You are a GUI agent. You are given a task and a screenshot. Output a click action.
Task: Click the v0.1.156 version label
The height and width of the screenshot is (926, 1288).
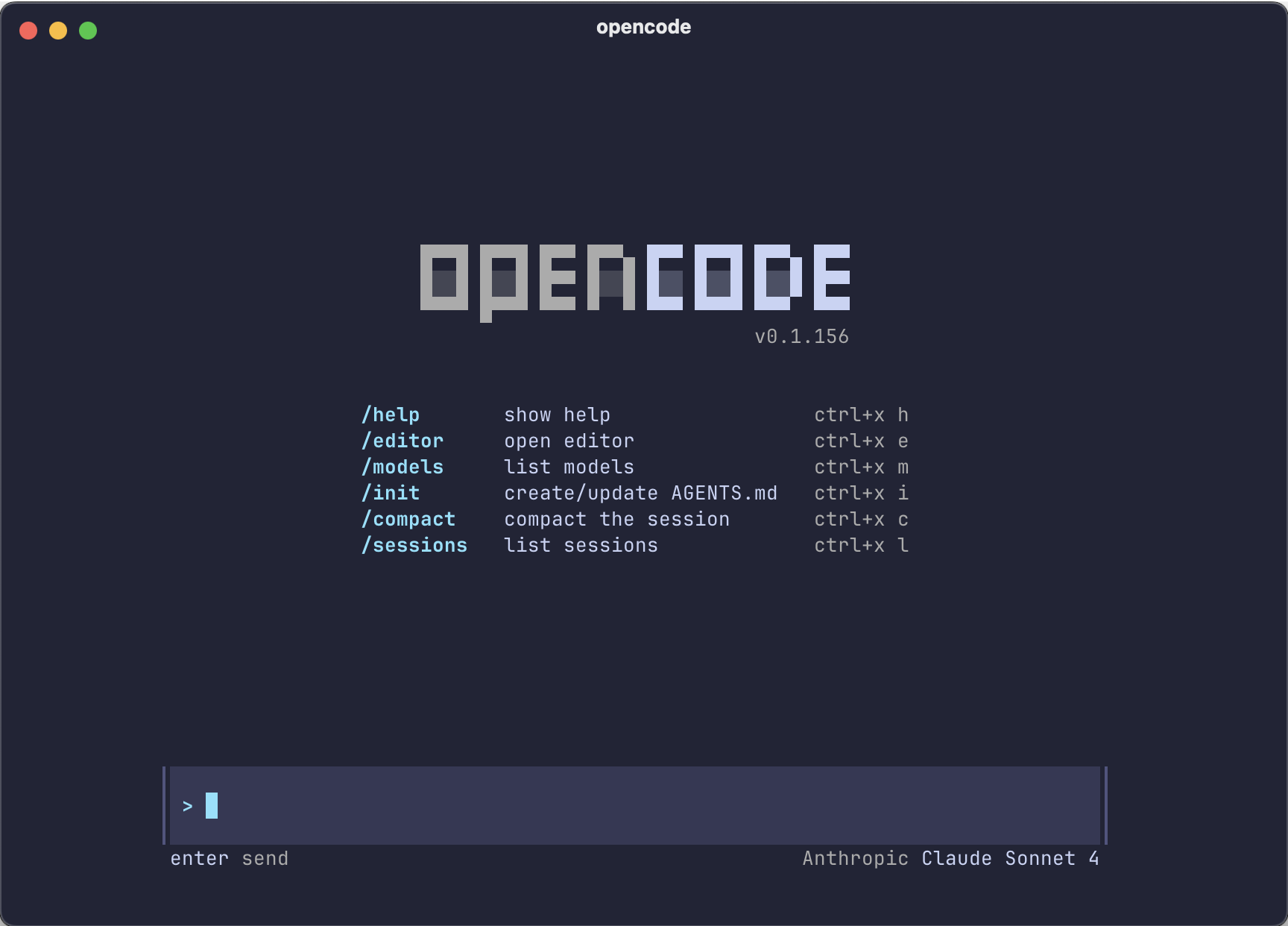pyautogui.click(x=802, y=336)
